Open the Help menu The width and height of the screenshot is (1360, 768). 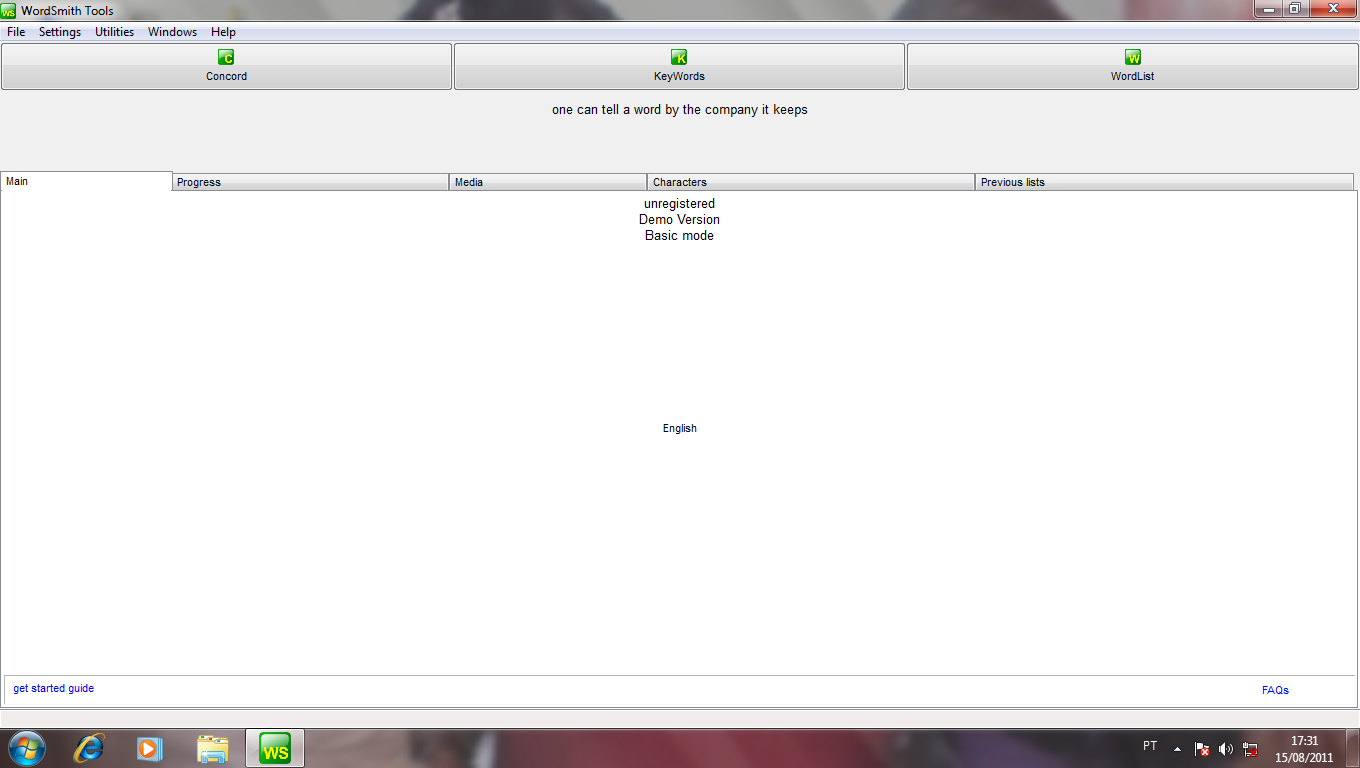tap(223, 32)
